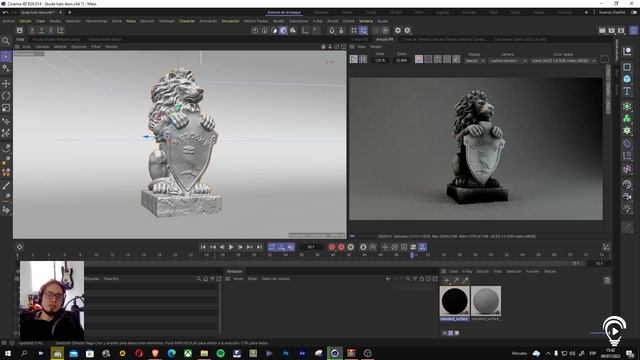Switch to the Atributos tab
The image size is (640, 360).
pyautogui.click(x=234, y=271)
